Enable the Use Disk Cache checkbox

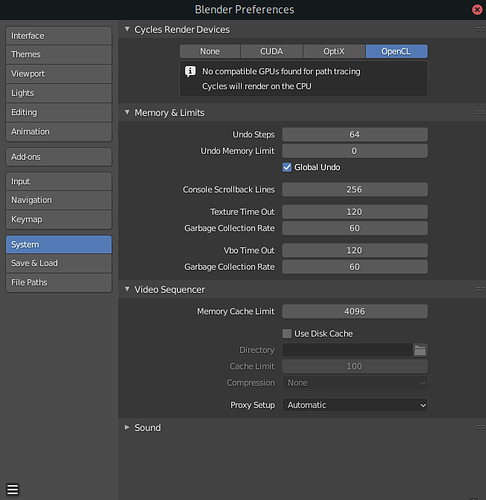pos(287,334)
